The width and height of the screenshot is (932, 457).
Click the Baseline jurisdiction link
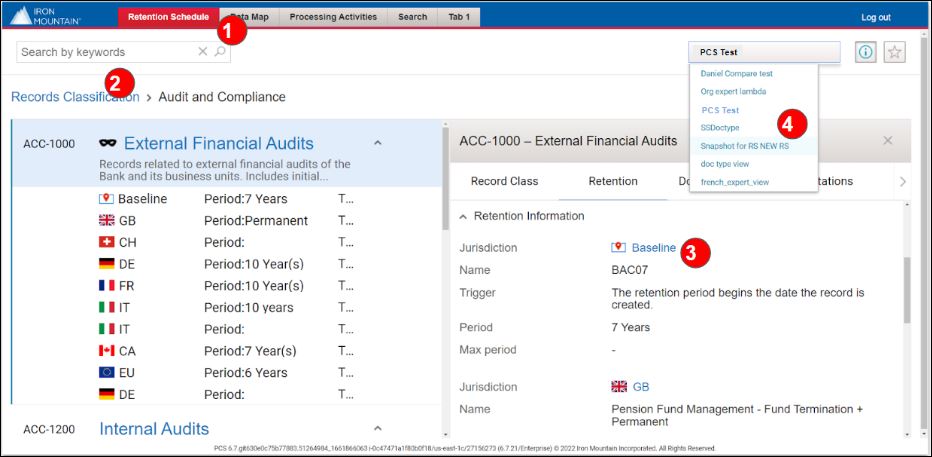coord(653,248)
